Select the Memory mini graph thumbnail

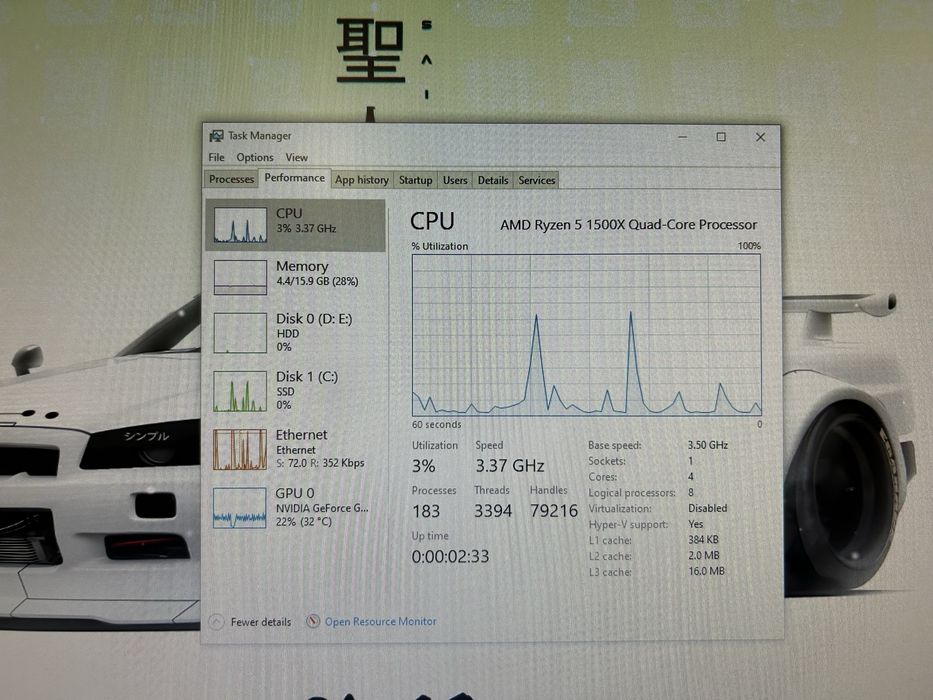click(x=240, y=277)
